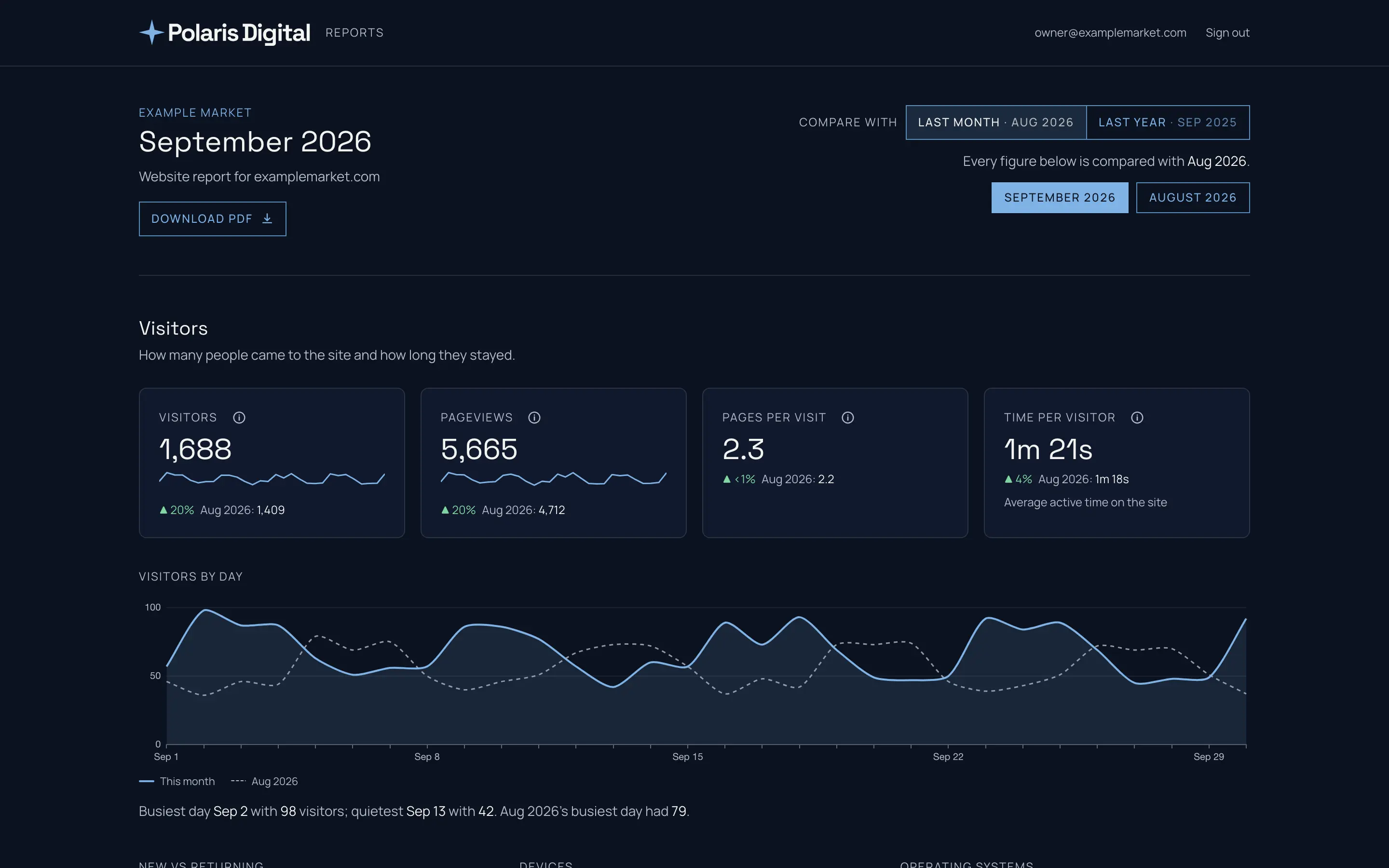The image size is (1389, 868).
Task: Click 'Aug 2026: 4,712' comparison text
Action: tap(523, 510)
